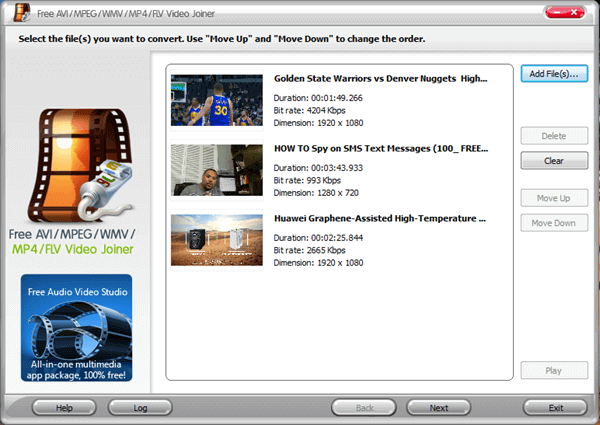Select the Spy on SMS video thumbnail
This screenshot has height=425, width=600.
coord(217,170)
